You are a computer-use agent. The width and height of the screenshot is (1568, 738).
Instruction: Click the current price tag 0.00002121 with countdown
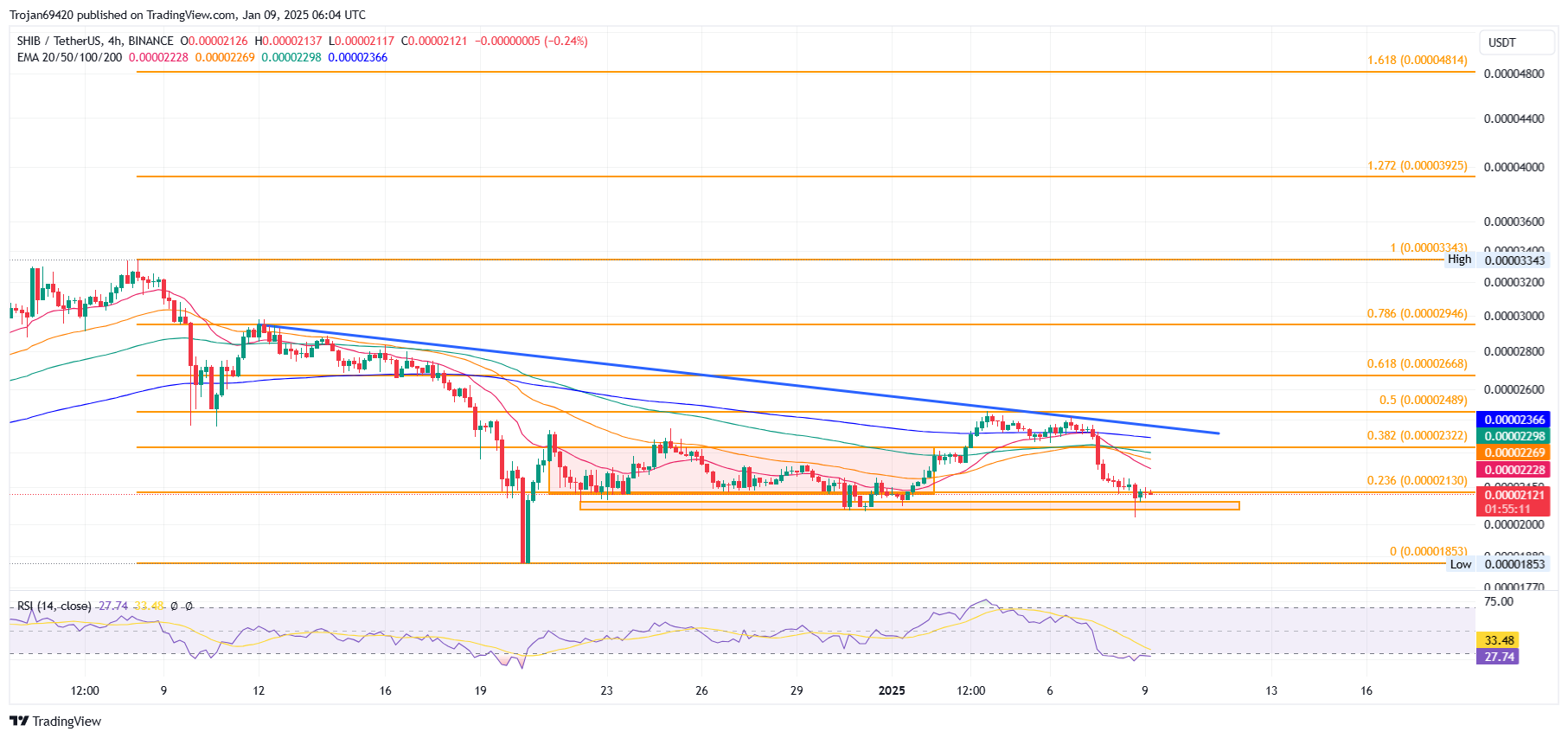1514,502
